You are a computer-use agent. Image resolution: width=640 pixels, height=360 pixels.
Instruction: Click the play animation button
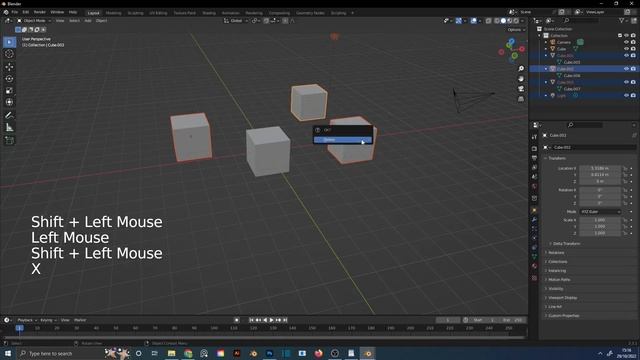[271, 320]
